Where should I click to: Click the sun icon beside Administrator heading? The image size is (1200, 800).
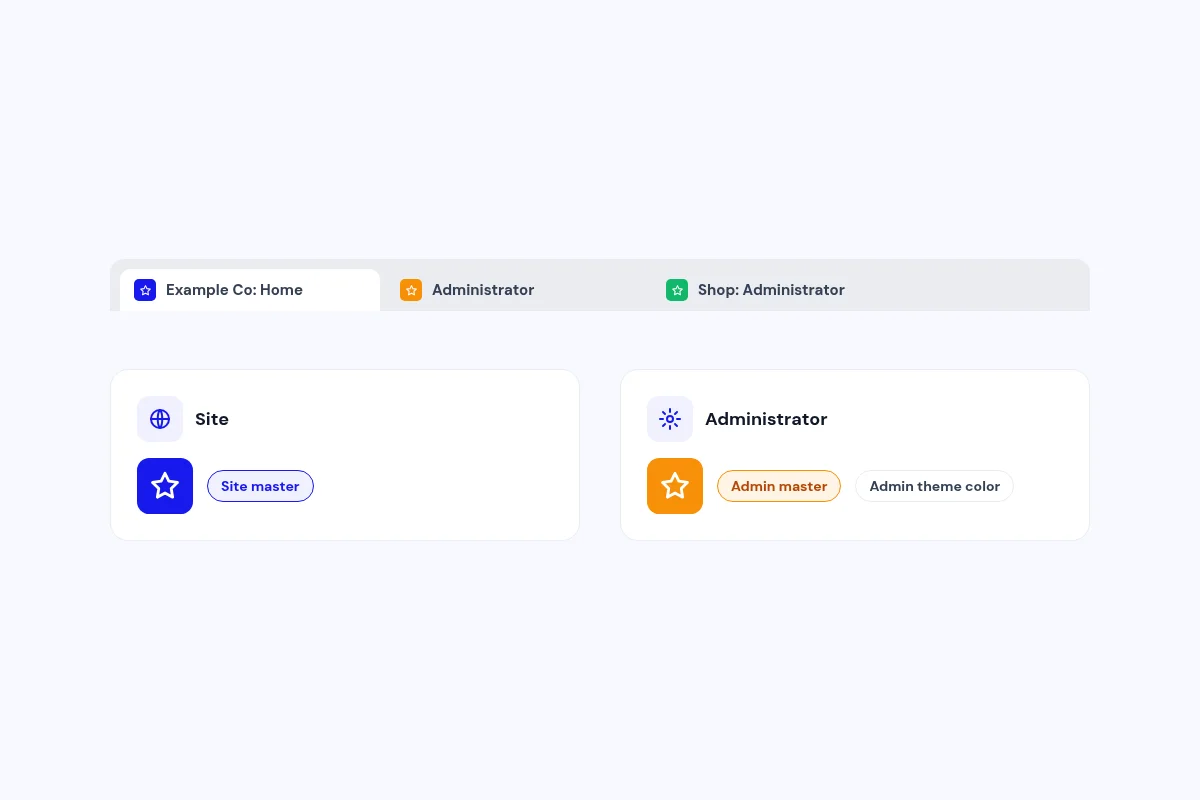coord(670,419)
